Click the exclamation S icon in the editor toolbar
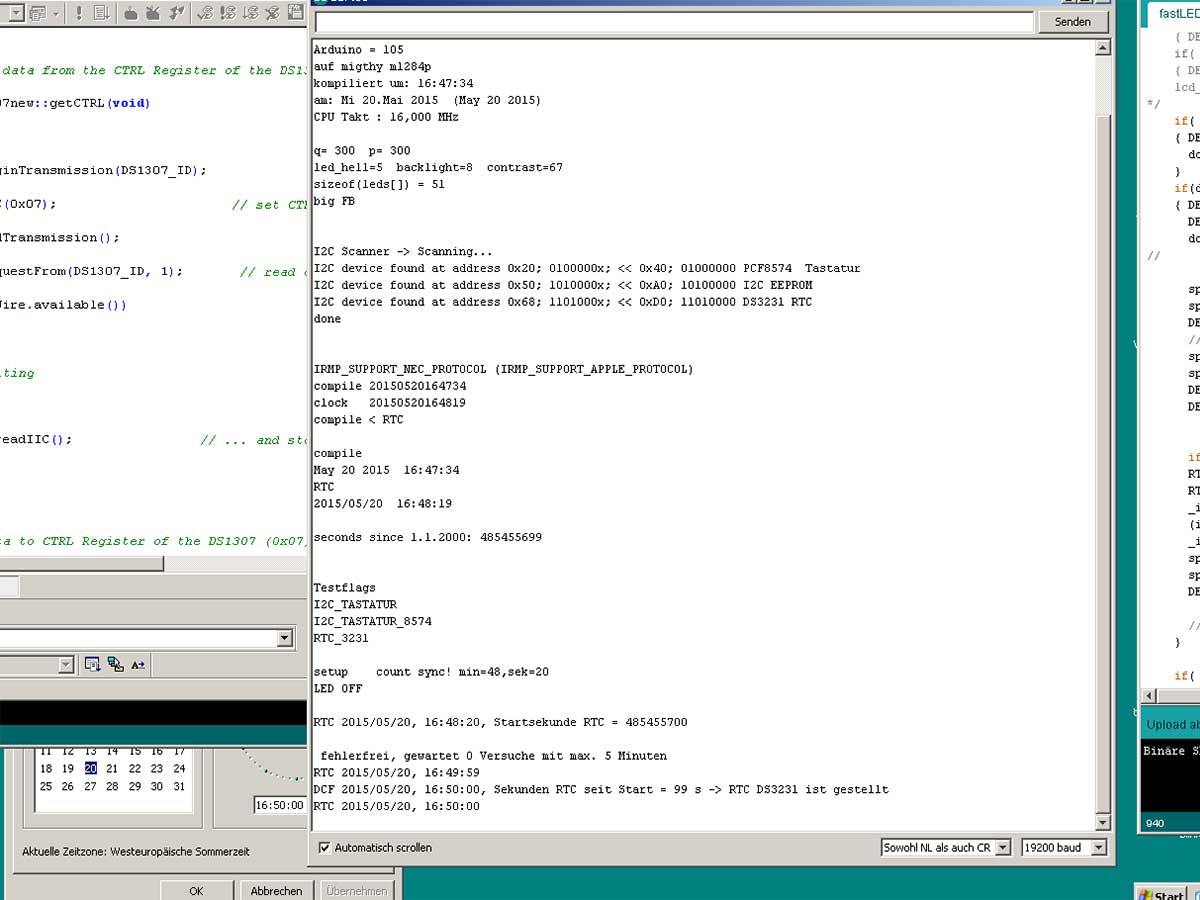This screenshot has height=900, width=1200. tap(228, 13)
